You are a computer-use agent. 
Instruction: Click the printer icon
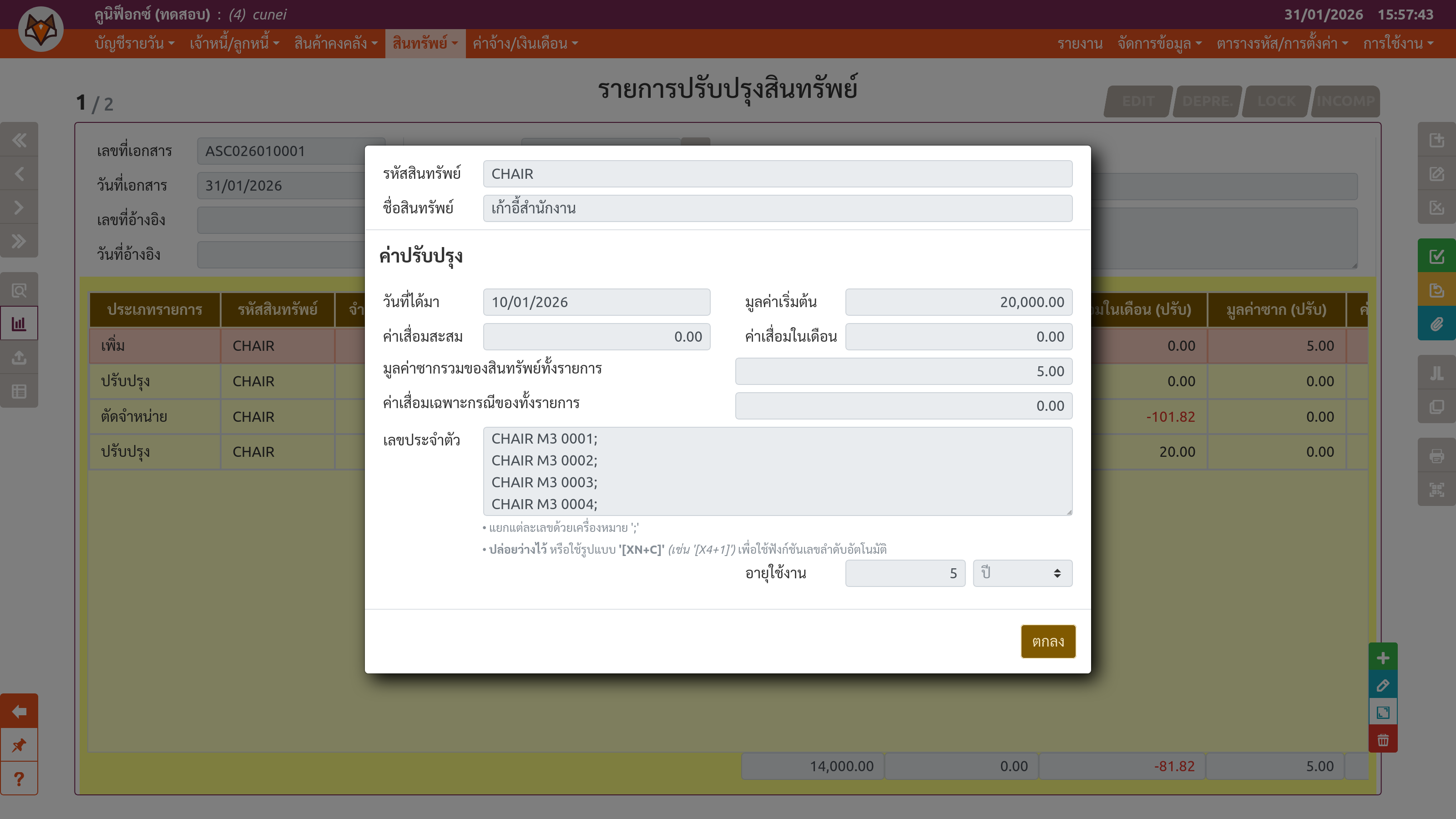pos(1436,455)
